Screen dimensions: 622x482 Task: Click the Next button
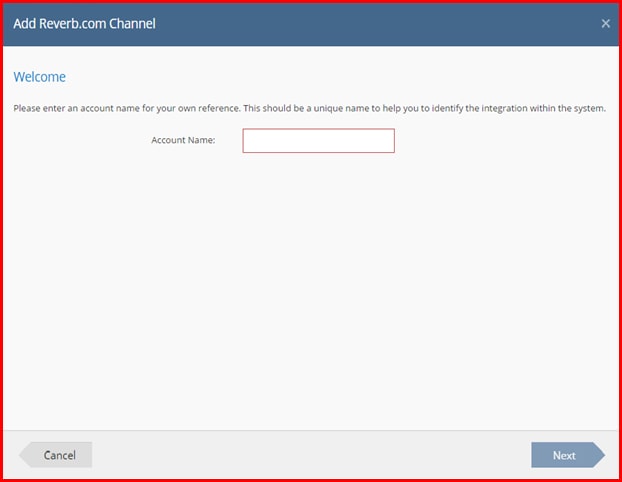pyautogui.click(x=568, y=455)
